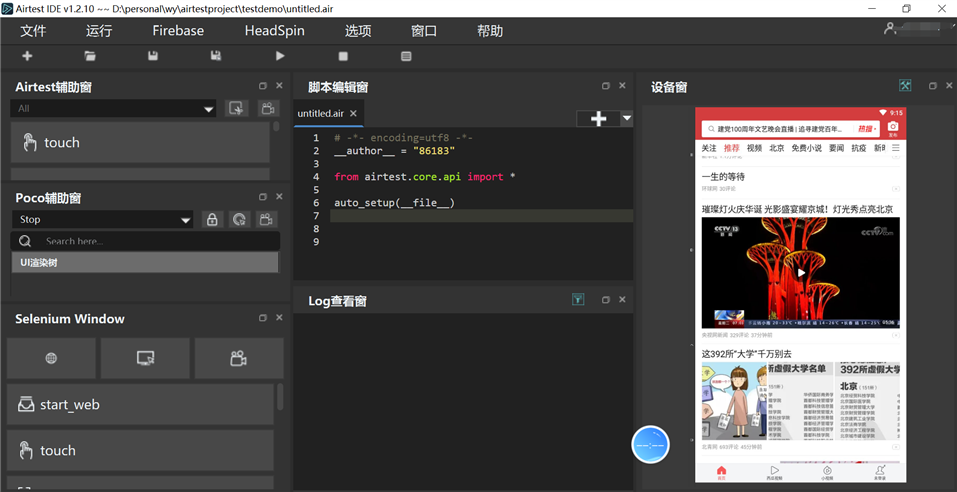The image size is (957, 492).
Task: Stop the script with the stop icon
Action: point(343,56)
